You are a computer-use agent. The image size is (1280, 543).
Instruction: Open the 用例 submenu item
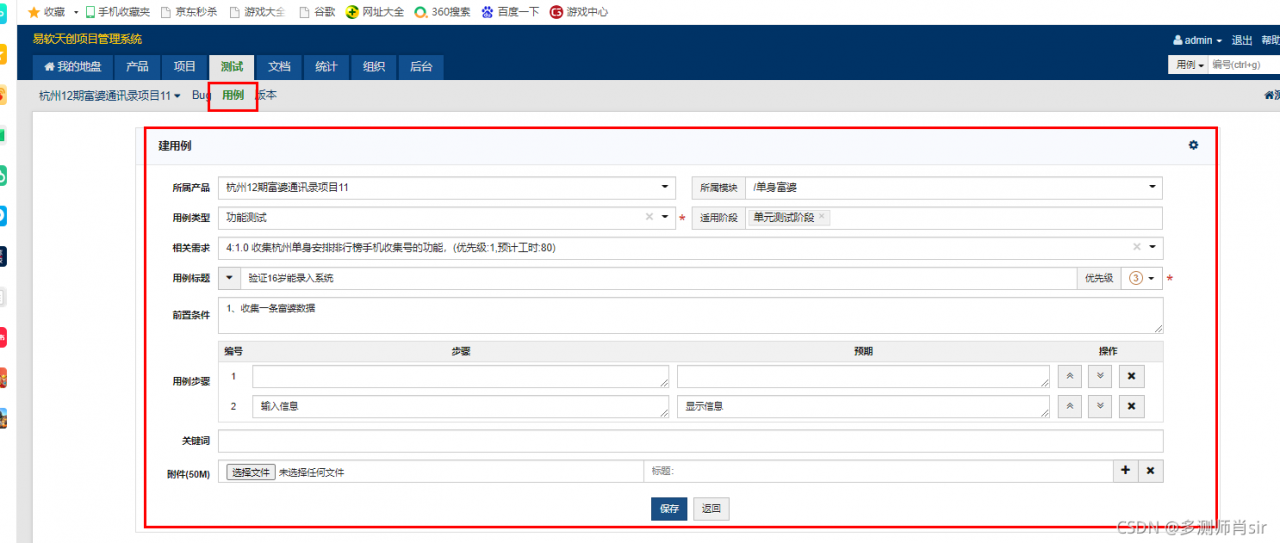(x=233, y=95)
